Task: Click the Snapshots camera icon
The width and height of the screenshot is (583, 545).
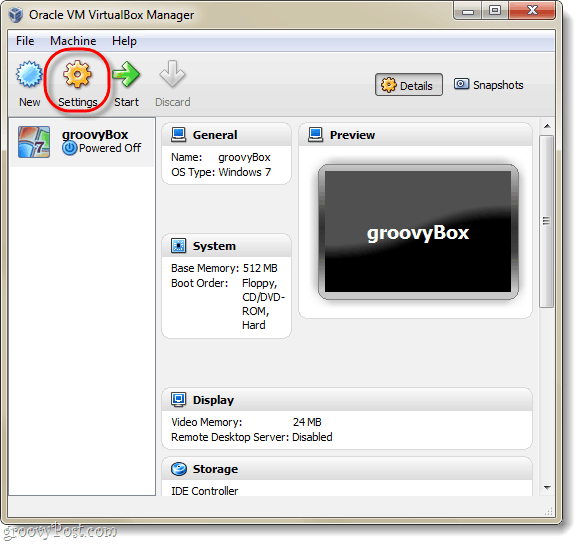Action: (x=461, y=84)
